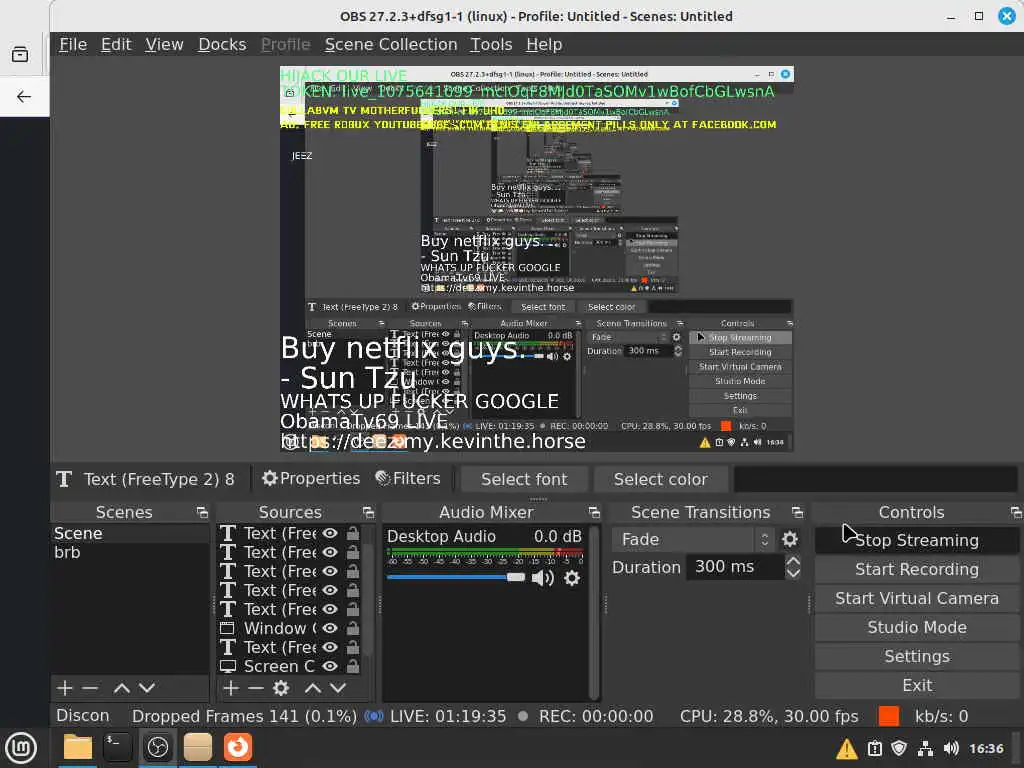Open the network tray icon

(925, 748)
